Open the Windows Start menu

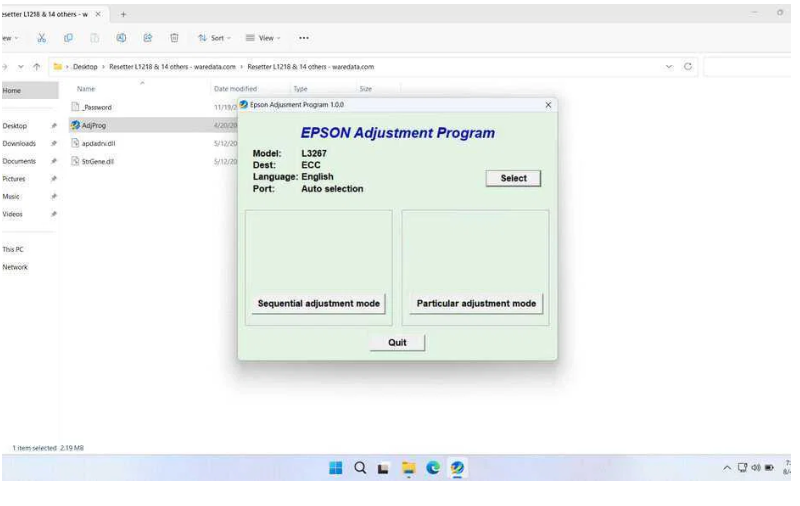[x=336, y=468]
